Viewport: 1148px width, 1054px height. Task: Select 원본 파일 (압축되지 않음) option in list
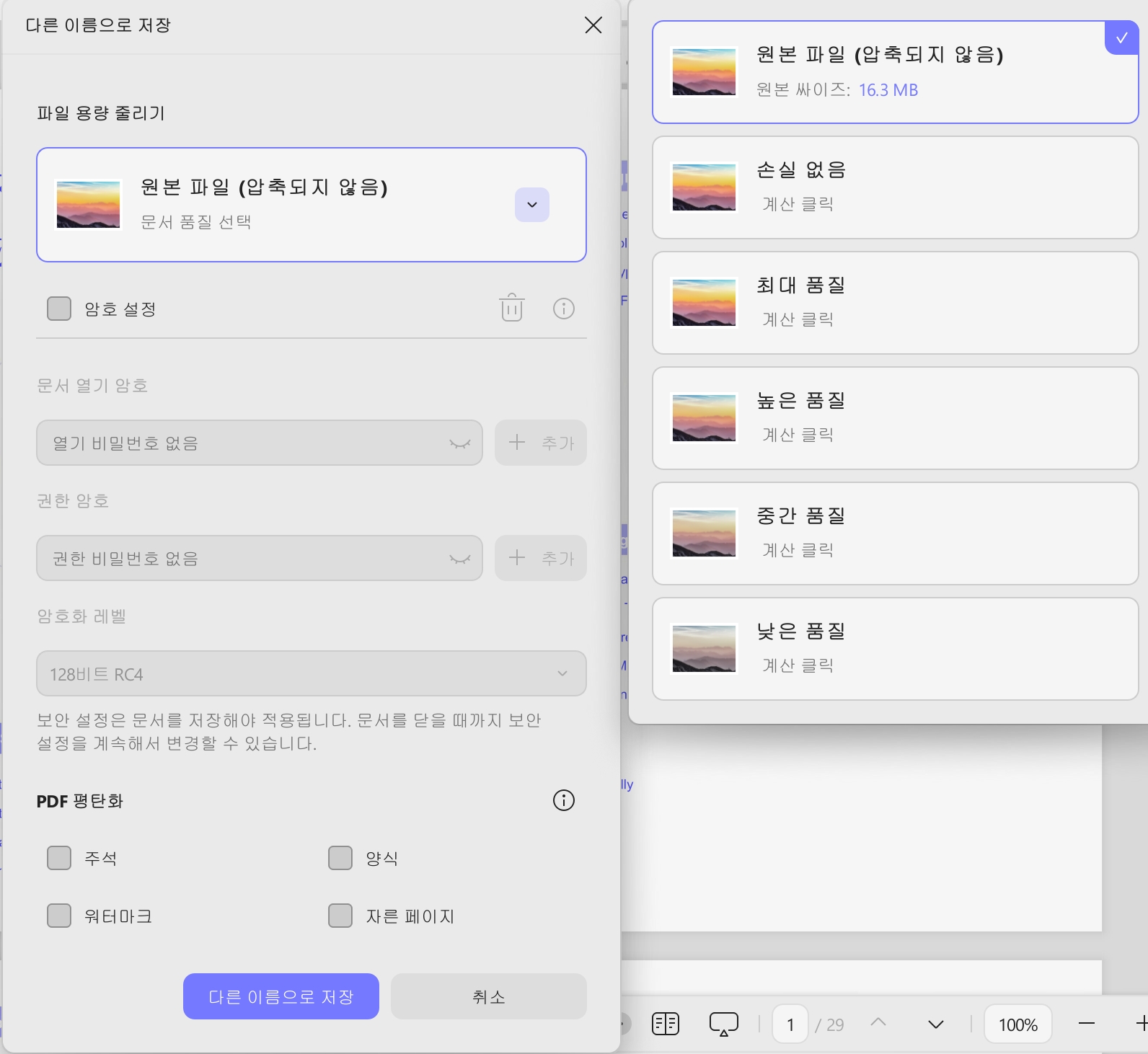pyautogui.click(x=896, y=72)
